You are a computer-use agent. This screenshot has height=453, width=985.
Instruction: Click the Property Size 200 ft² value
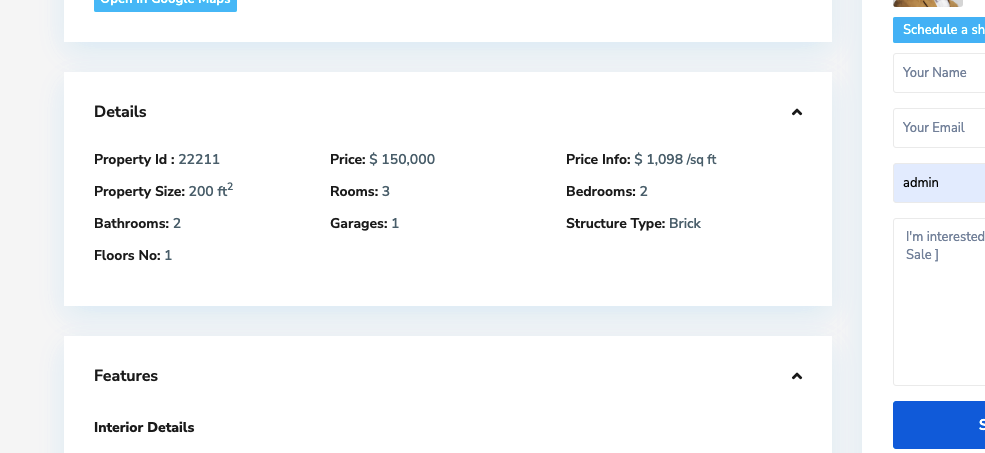211,190
